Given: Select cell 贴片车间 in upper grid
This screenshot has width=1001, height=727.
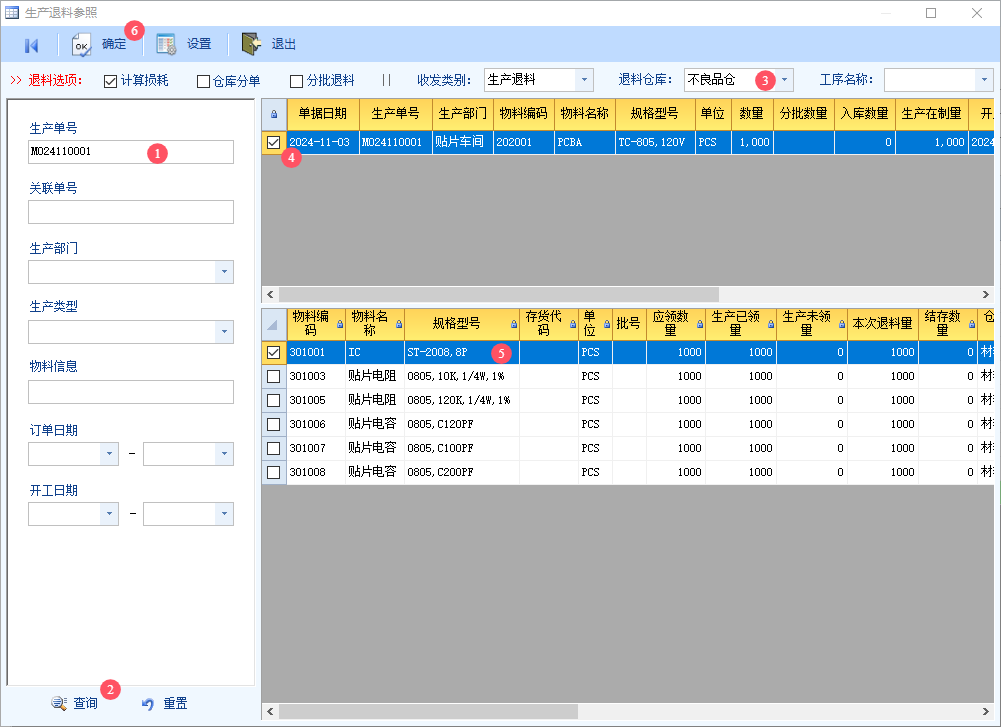Looking at the screenshot, I should [463, 142].
